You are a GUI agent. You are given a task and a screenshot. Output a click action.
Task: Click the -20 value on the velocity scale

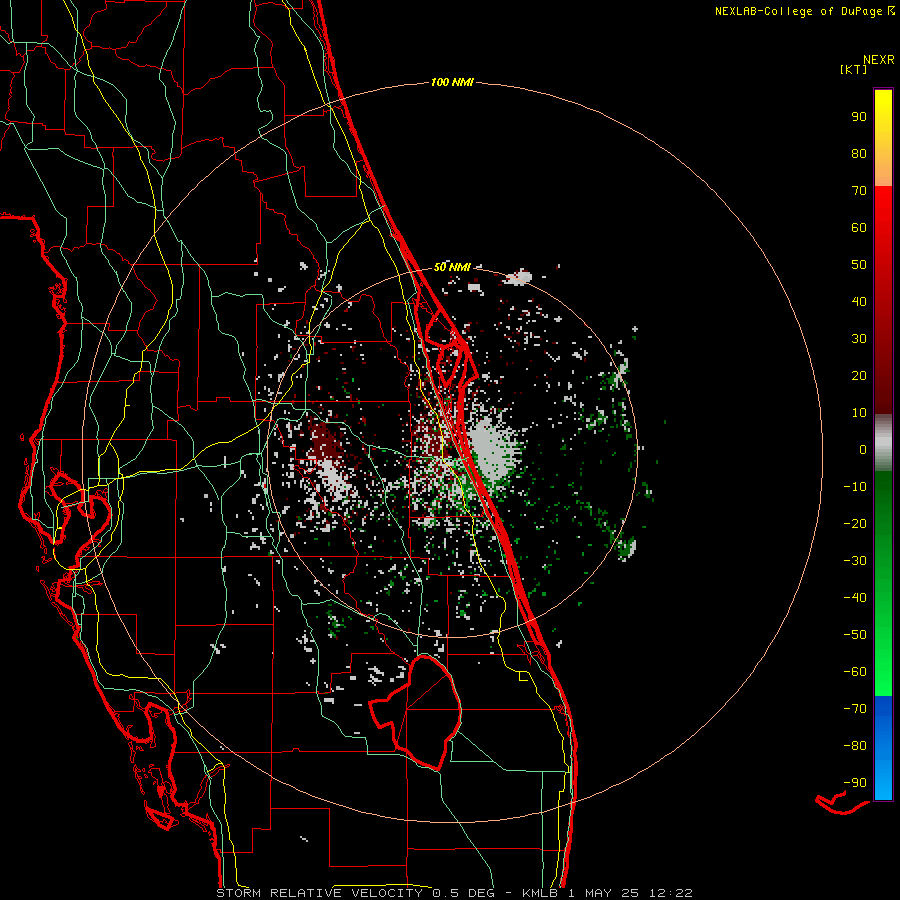pos(855,524)
